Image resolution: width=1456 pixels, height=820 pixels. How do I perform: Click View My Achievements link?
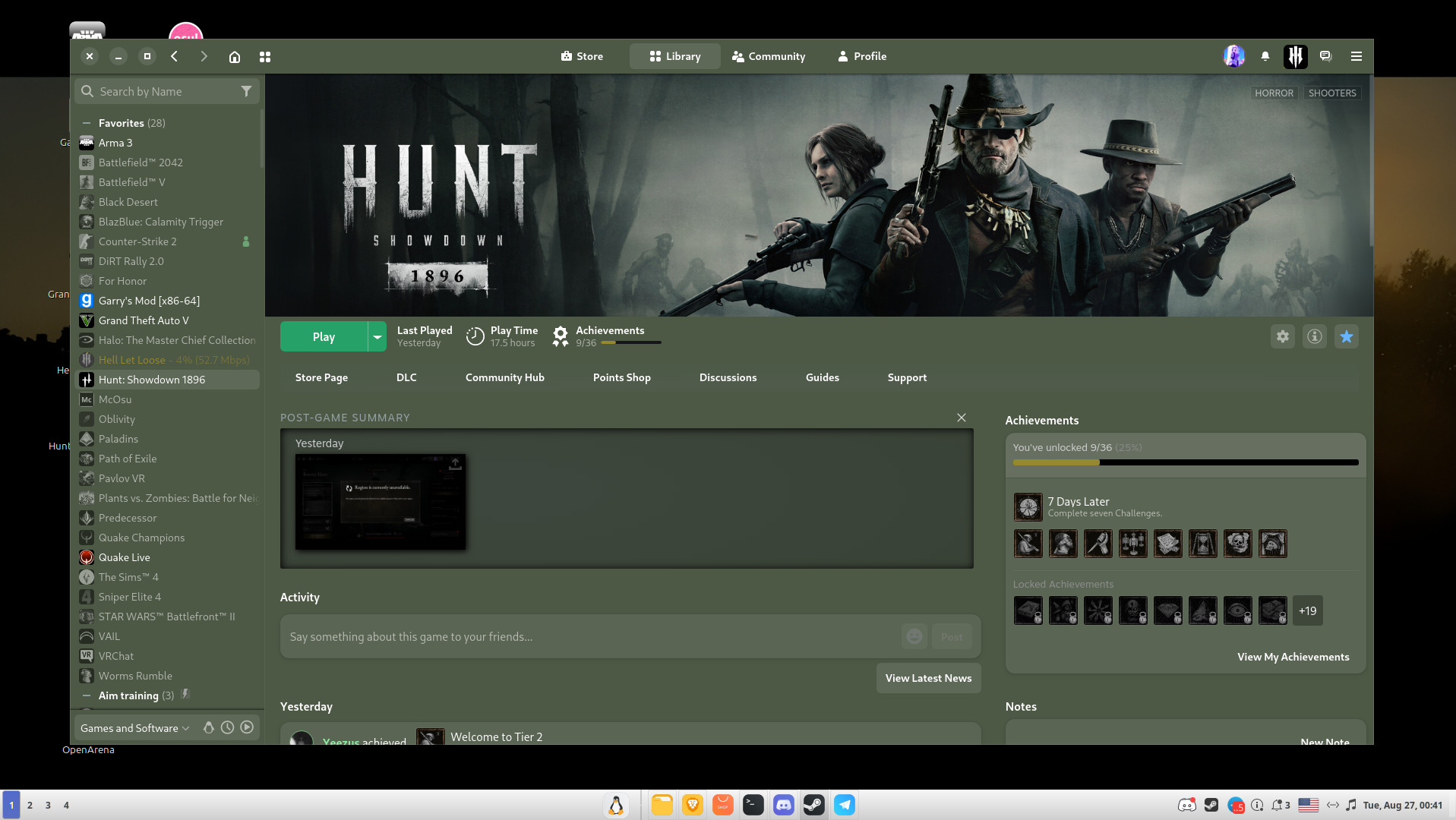[x=1293, y=657]
